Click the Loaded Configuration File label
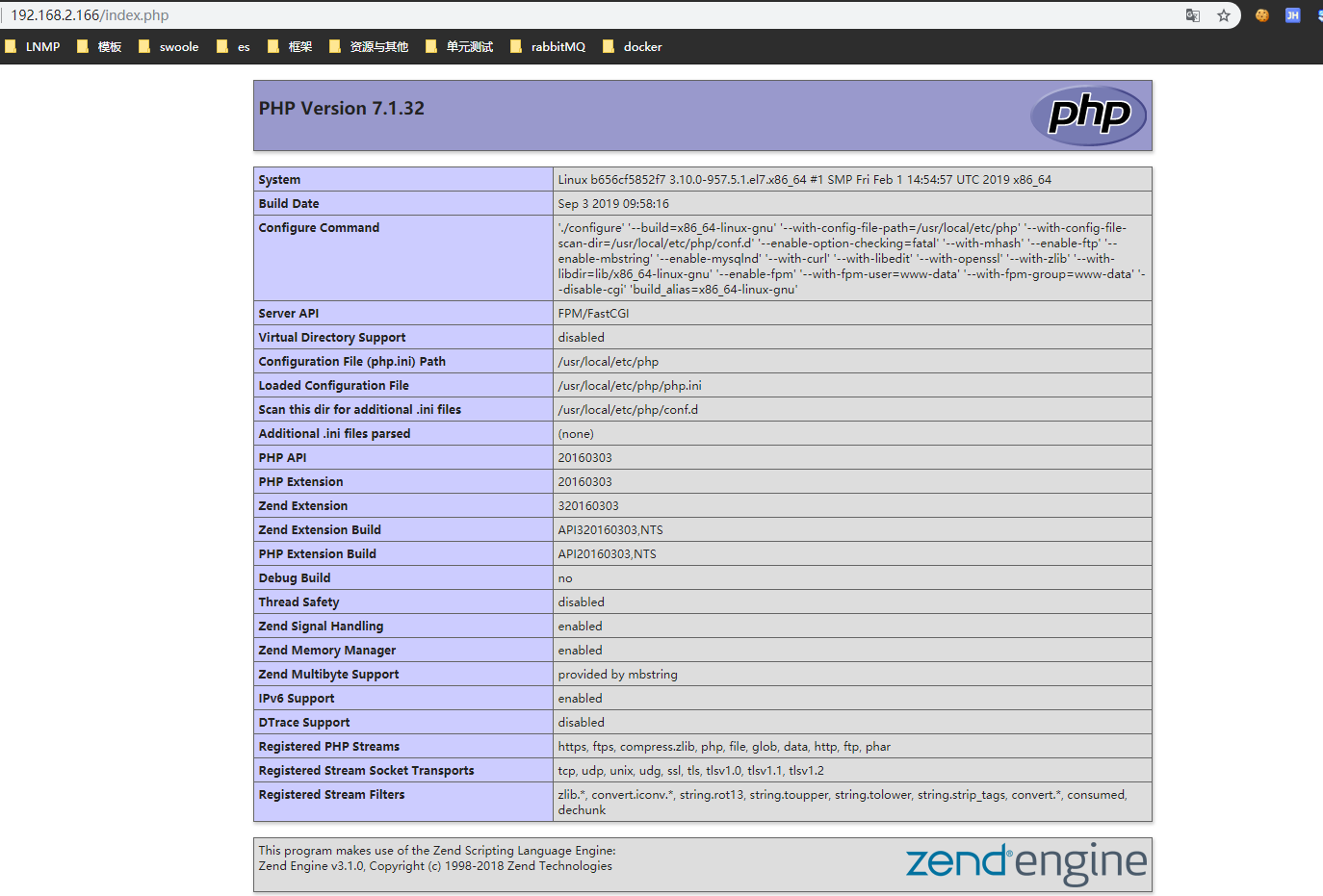This screenshot has width=1323, height=896. click(333, 386)
